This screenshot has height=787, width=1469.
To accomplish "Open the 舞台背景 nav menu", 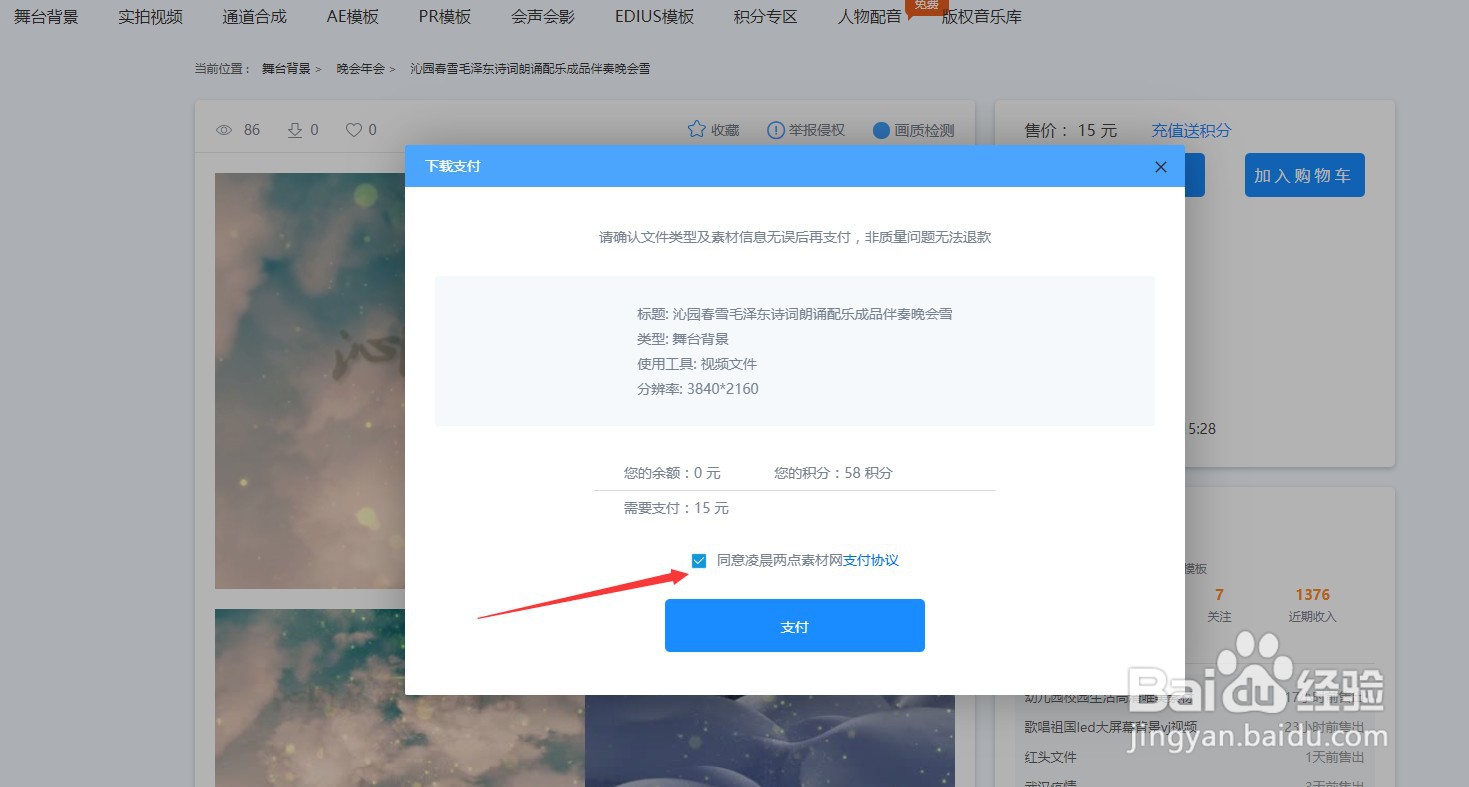I will point(46,17).
